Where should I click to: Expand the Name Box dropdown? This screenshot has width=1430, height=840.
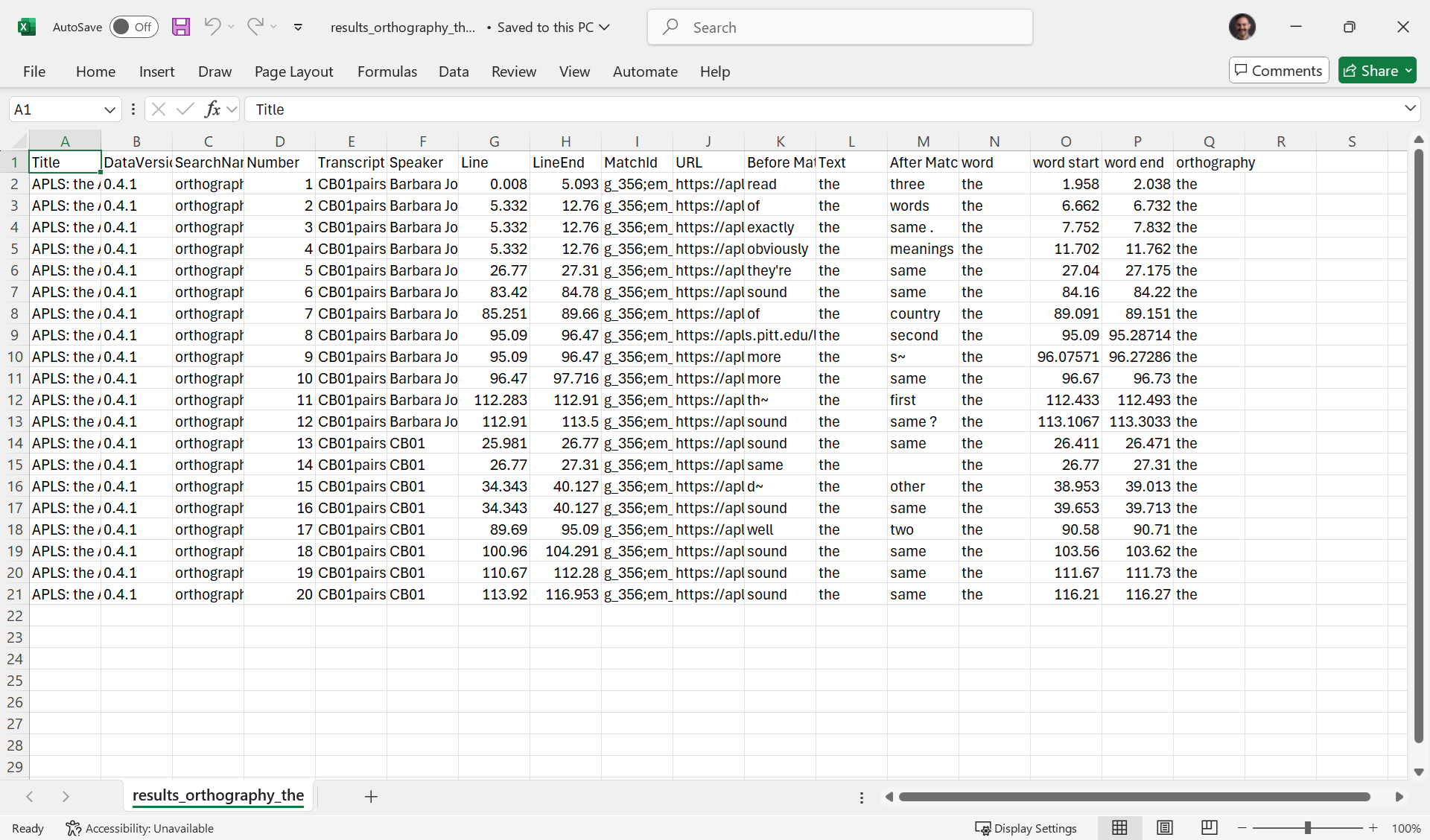tap(109, 109)
